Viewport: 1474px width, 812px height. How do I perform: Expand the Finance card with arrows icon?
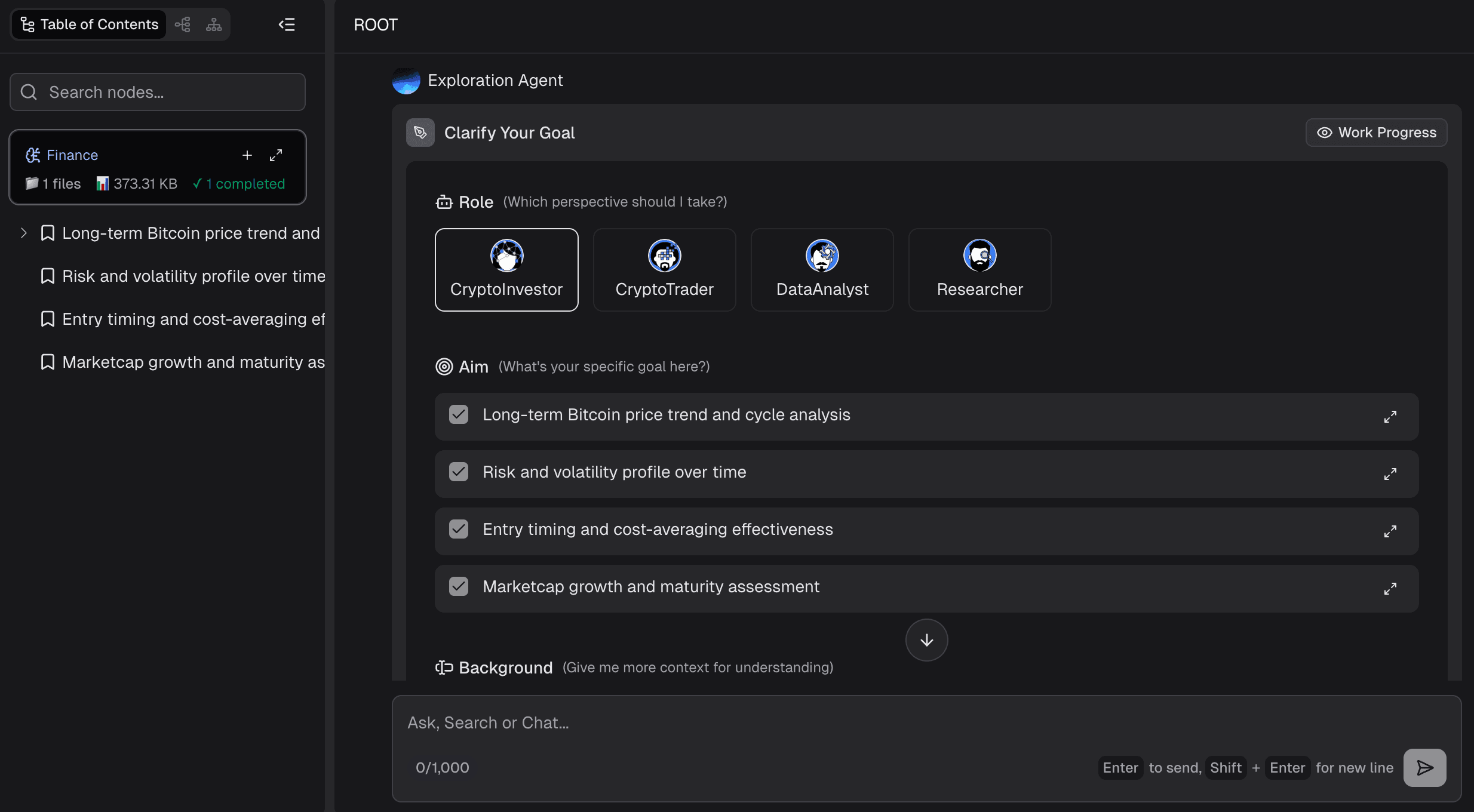[276, 155]
